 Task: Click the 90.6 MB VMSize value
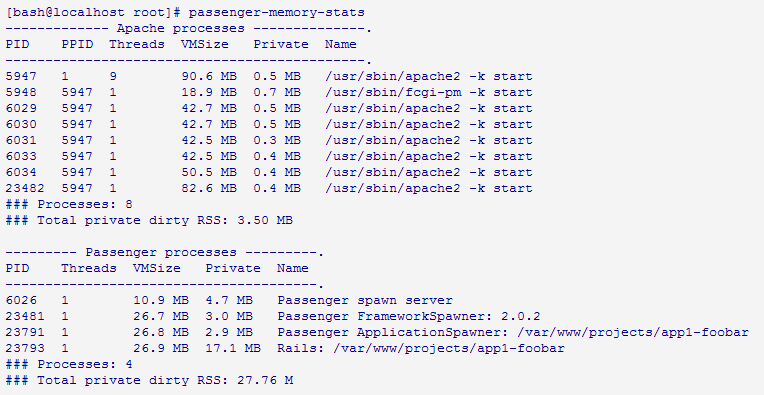(209, 76)
